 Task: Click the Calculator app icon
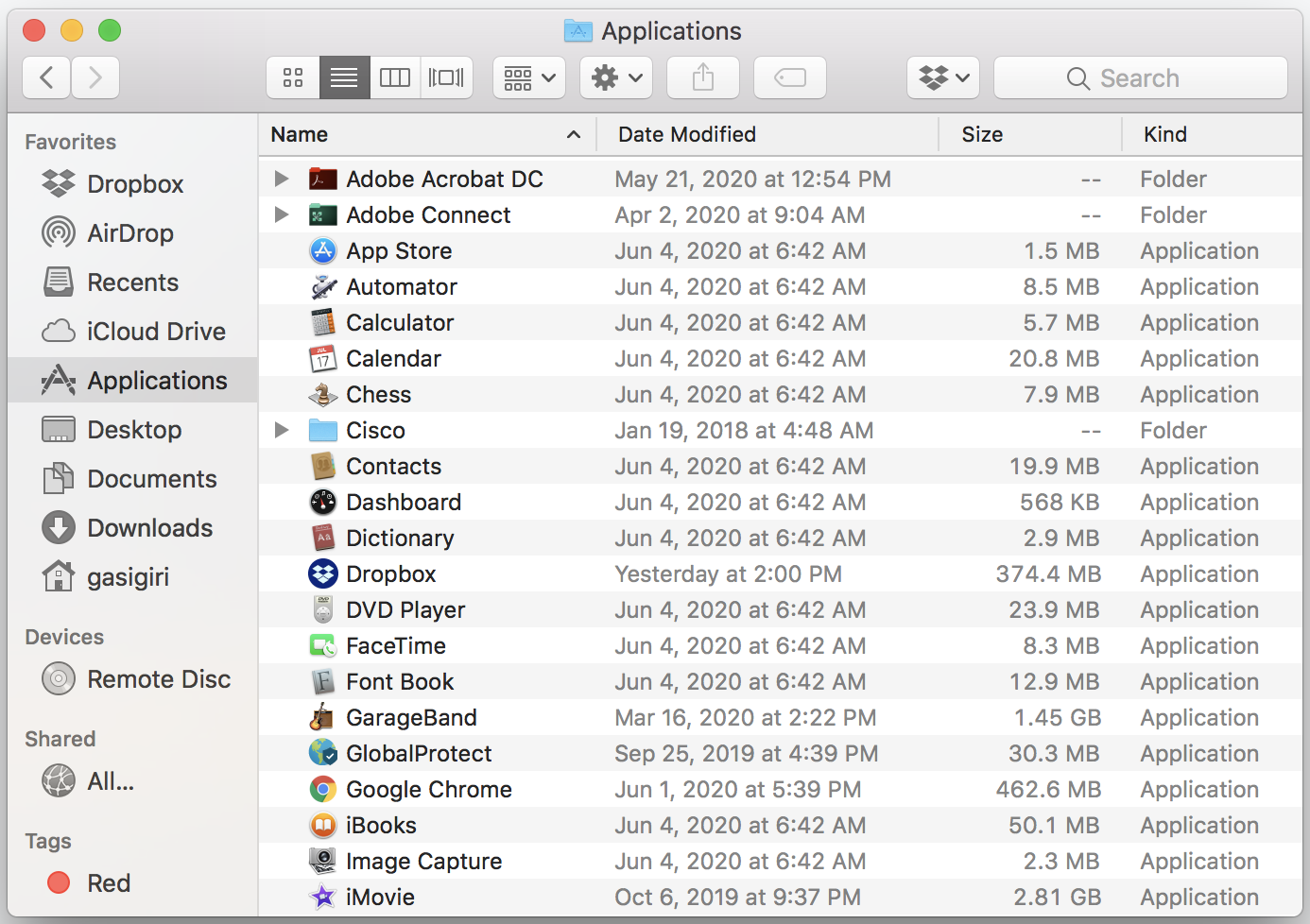323,322
